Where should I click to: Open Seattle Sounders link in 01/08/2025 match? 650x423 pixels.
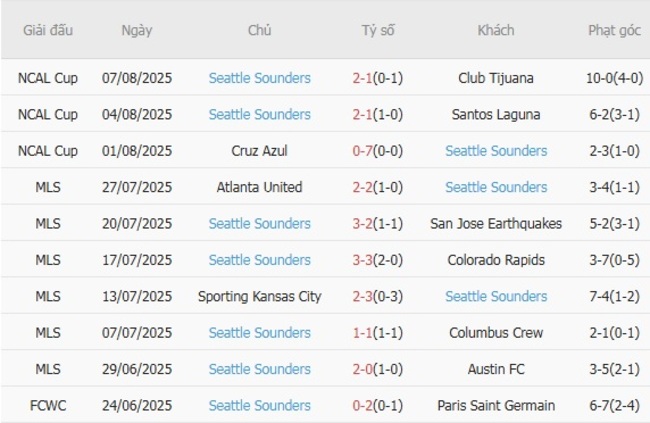point(496,151)
